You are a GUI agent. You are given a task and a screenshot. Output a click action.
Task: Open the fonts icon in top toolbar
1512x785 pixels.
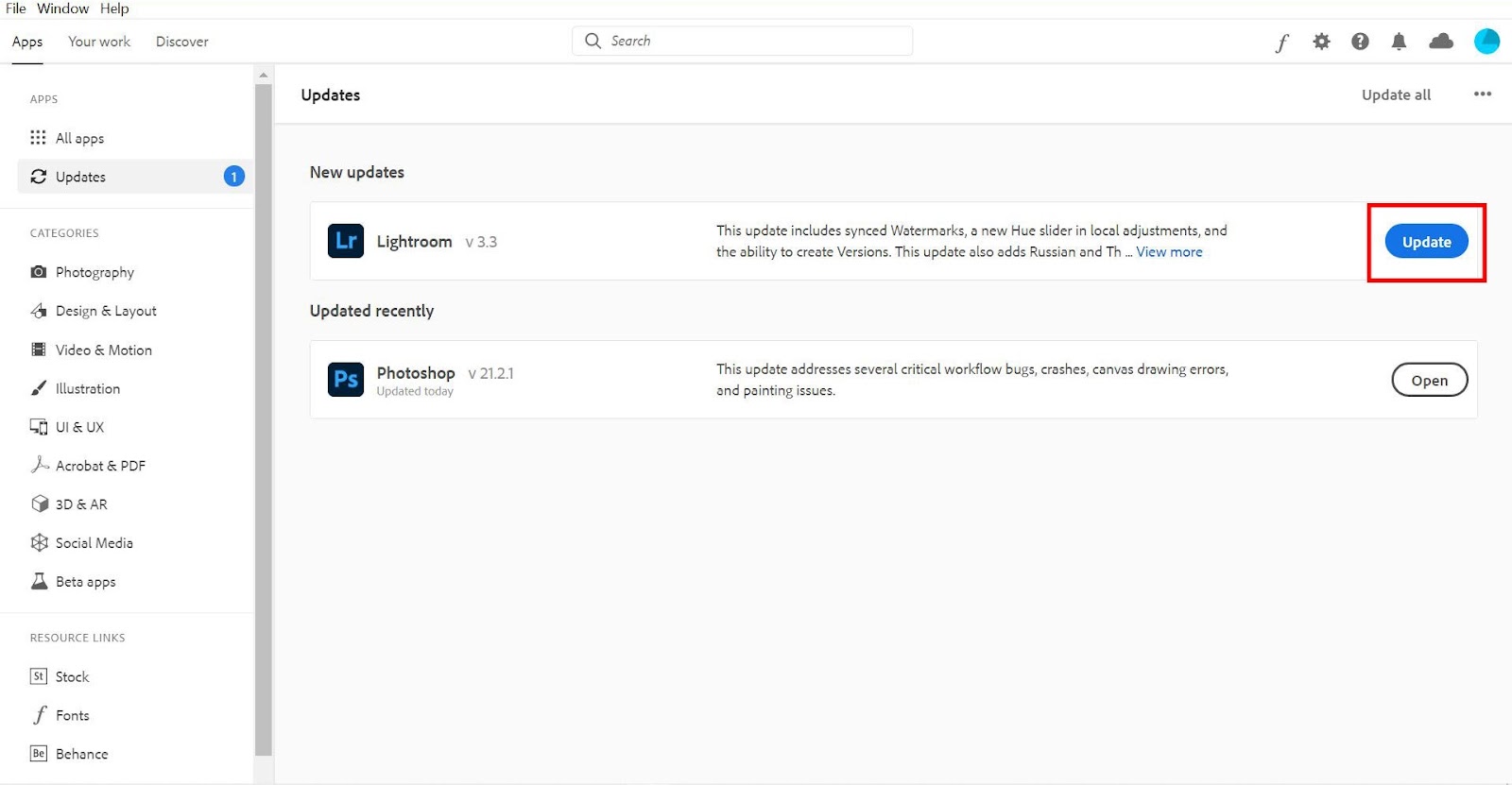pos(1282,43)
